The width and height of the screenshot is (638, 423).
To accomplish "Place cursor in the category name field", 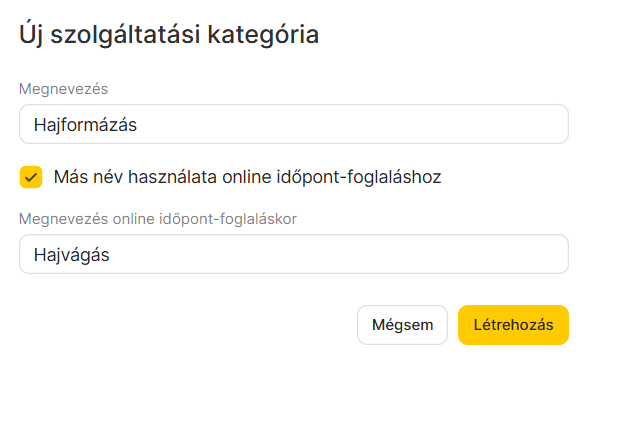I will click(294, 125).
